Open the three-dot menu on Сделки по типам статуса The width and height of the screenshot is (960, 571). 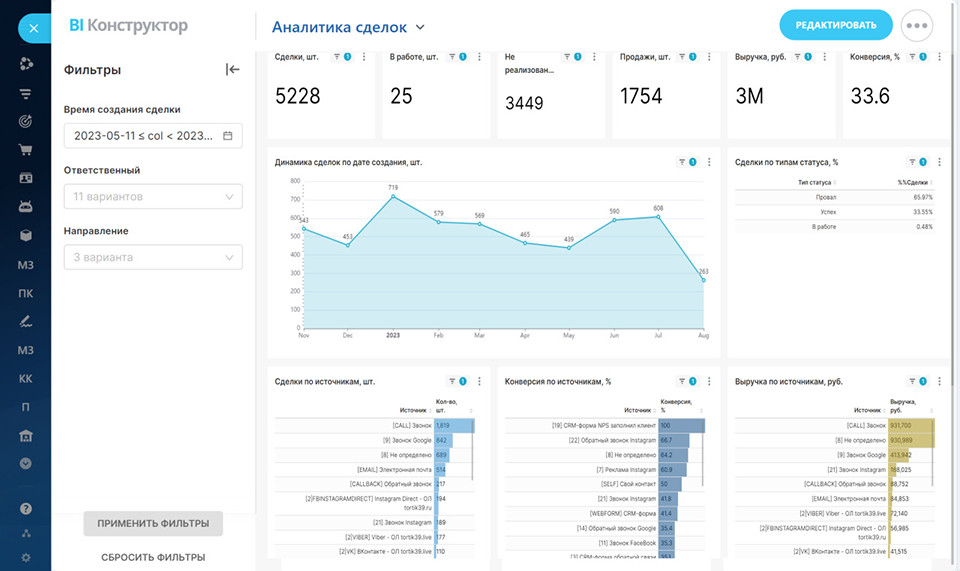coord(939,161)
